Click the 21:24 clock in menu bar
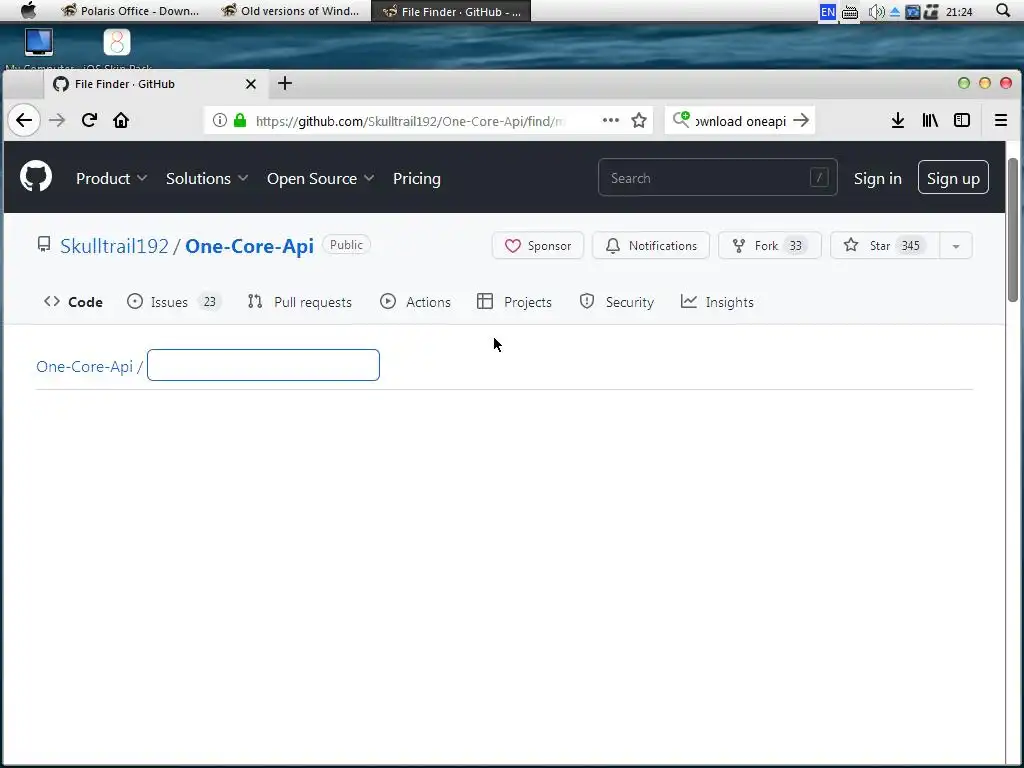 pyautogui.click(x=959, y=12)
